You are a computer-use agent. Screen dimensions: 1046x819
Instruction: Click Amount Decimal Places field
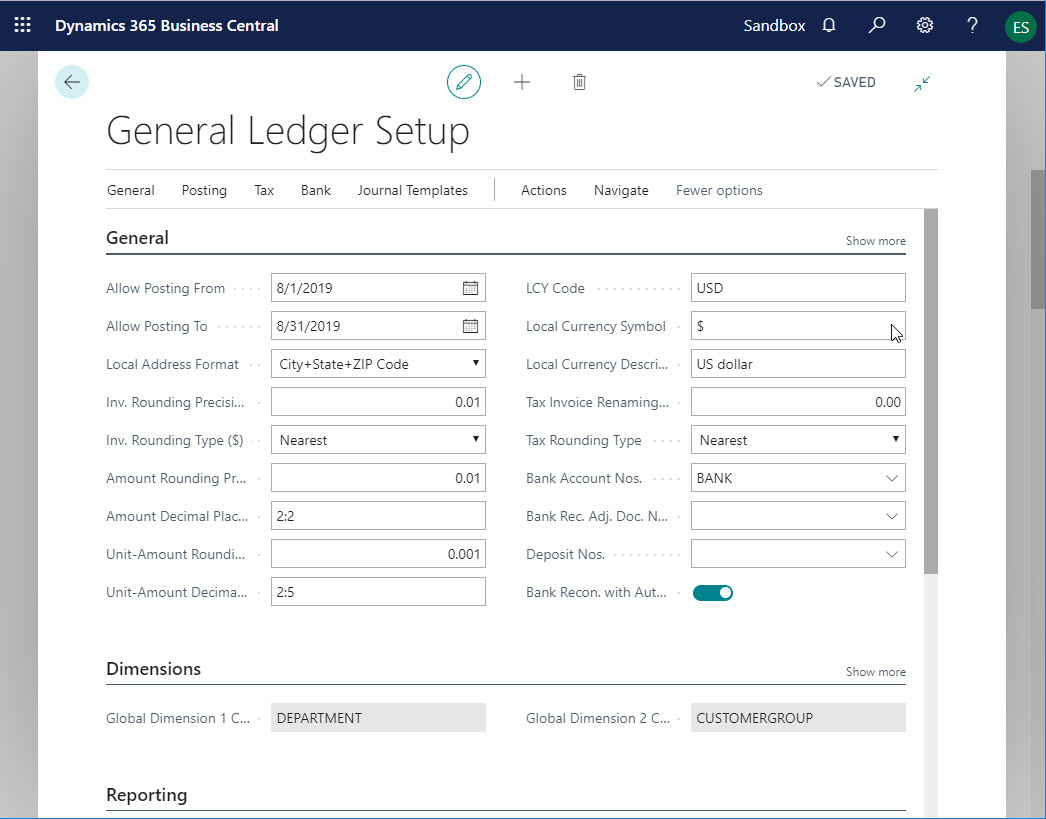378,516
